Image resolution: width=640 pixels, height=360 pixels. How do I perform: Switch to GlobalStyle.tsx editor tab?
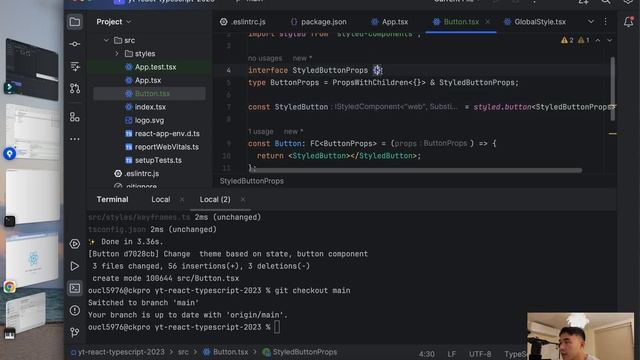(535, 22)
